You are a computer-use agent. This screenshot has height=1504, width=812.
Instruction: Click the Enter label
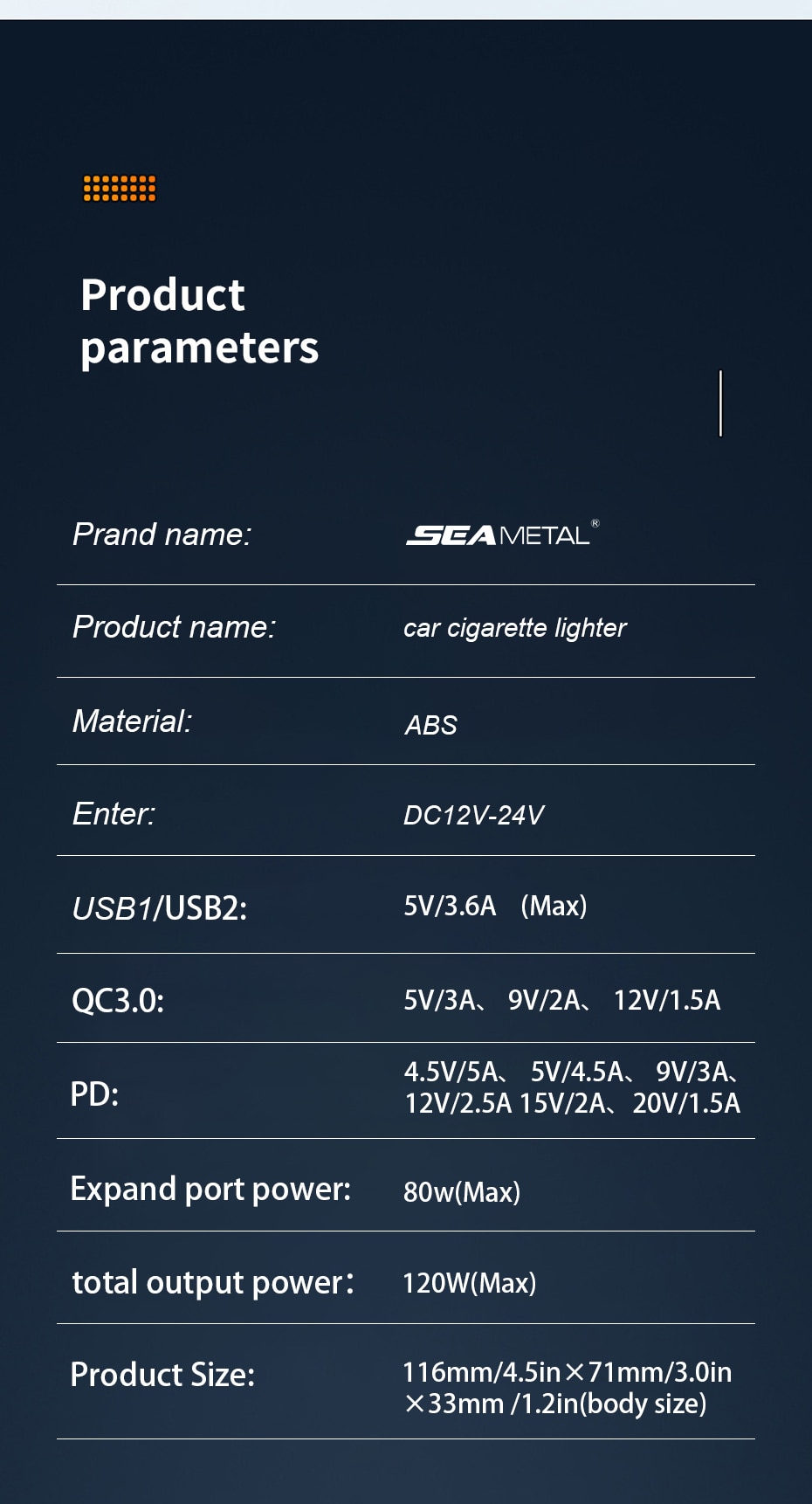[114, 813]
